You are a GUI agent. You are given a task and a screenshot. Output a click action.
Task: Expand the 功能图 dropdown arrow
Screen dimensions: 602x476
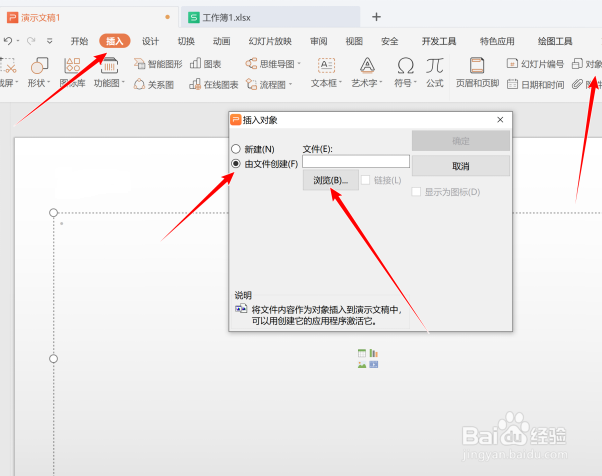(x=123, y=83)
